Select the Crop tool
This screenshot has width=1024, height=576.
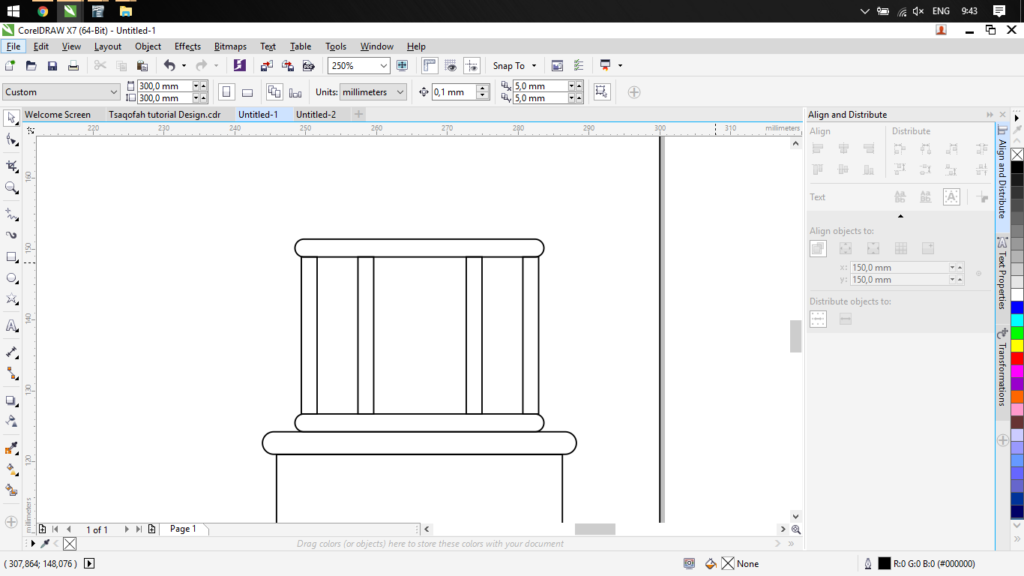click(x=12, y=165)
